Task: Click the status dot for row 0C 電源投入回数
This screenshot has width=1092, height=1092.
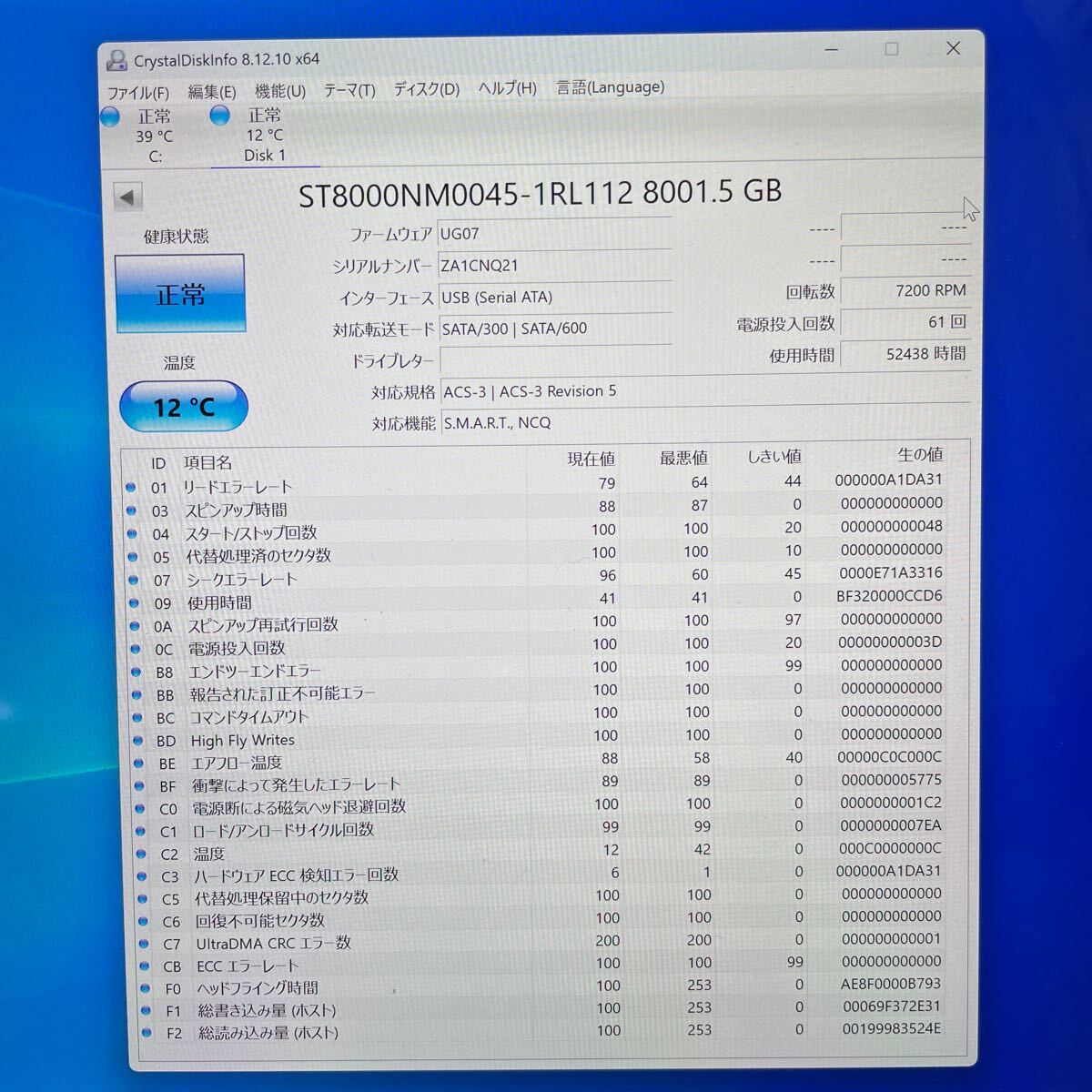Action: coord(136,649)
